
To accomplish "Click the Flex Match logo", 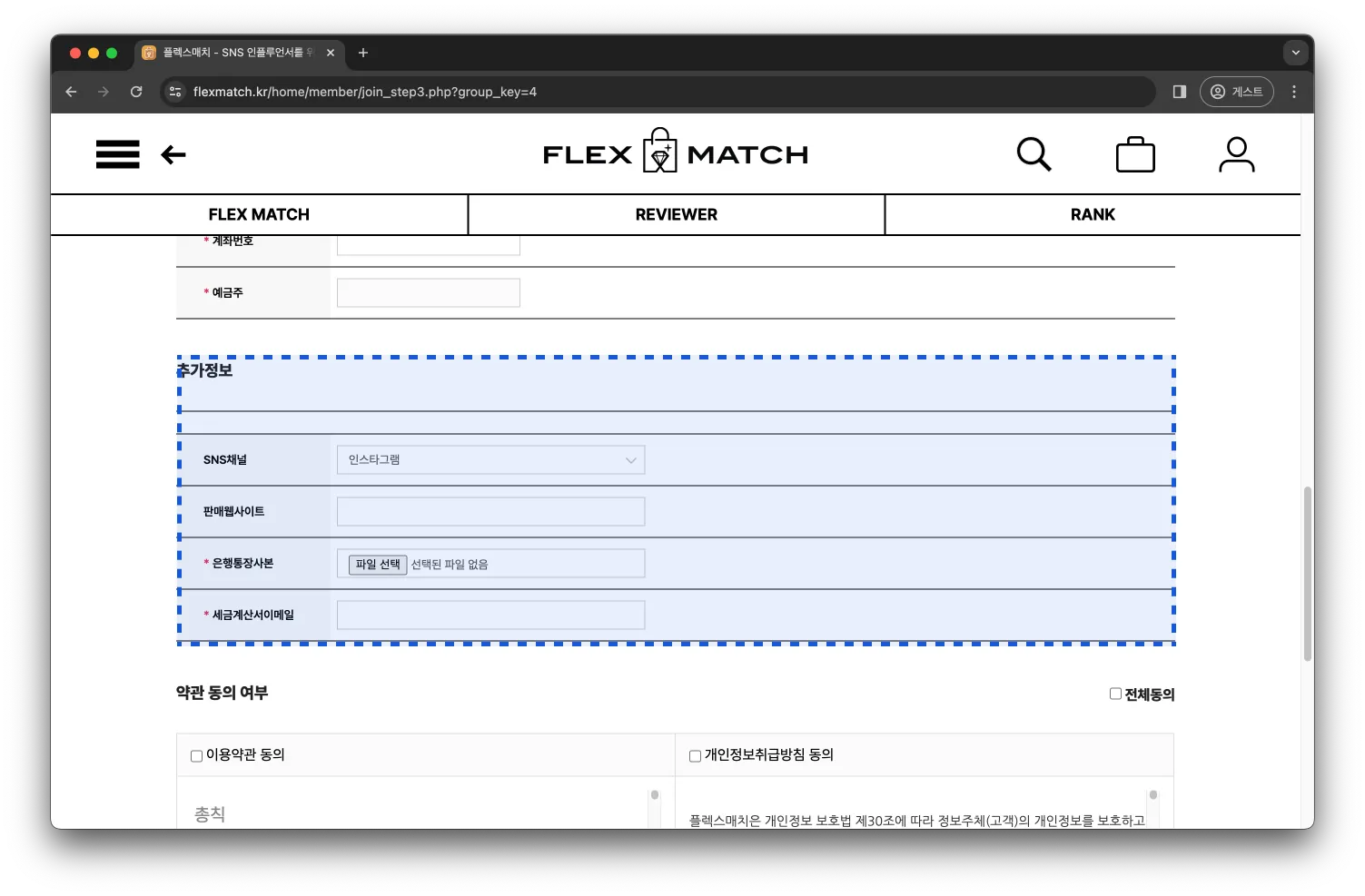I will click(676, 152).
